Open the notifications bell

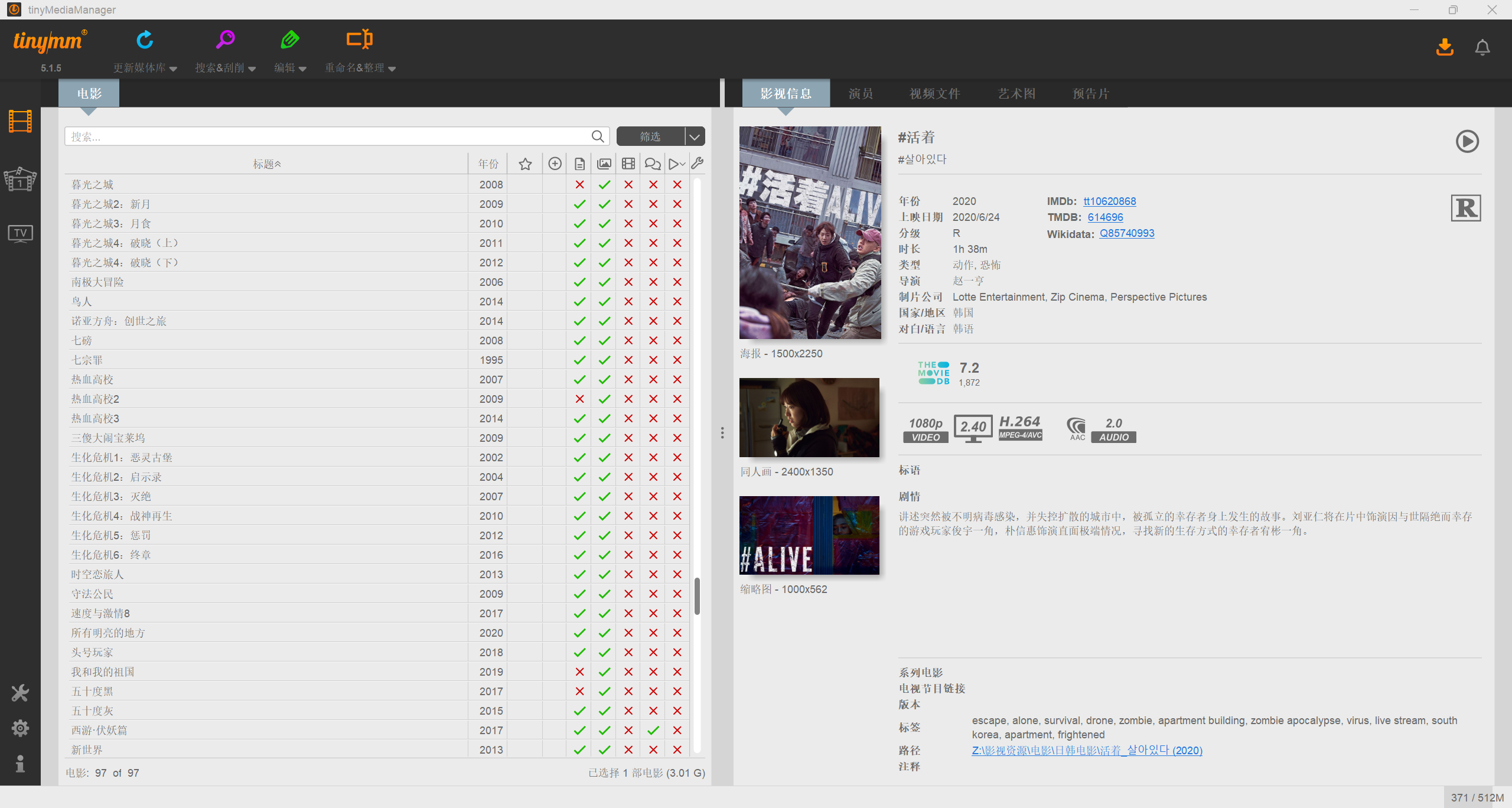pyautogui.click(x=1482, y=47)
